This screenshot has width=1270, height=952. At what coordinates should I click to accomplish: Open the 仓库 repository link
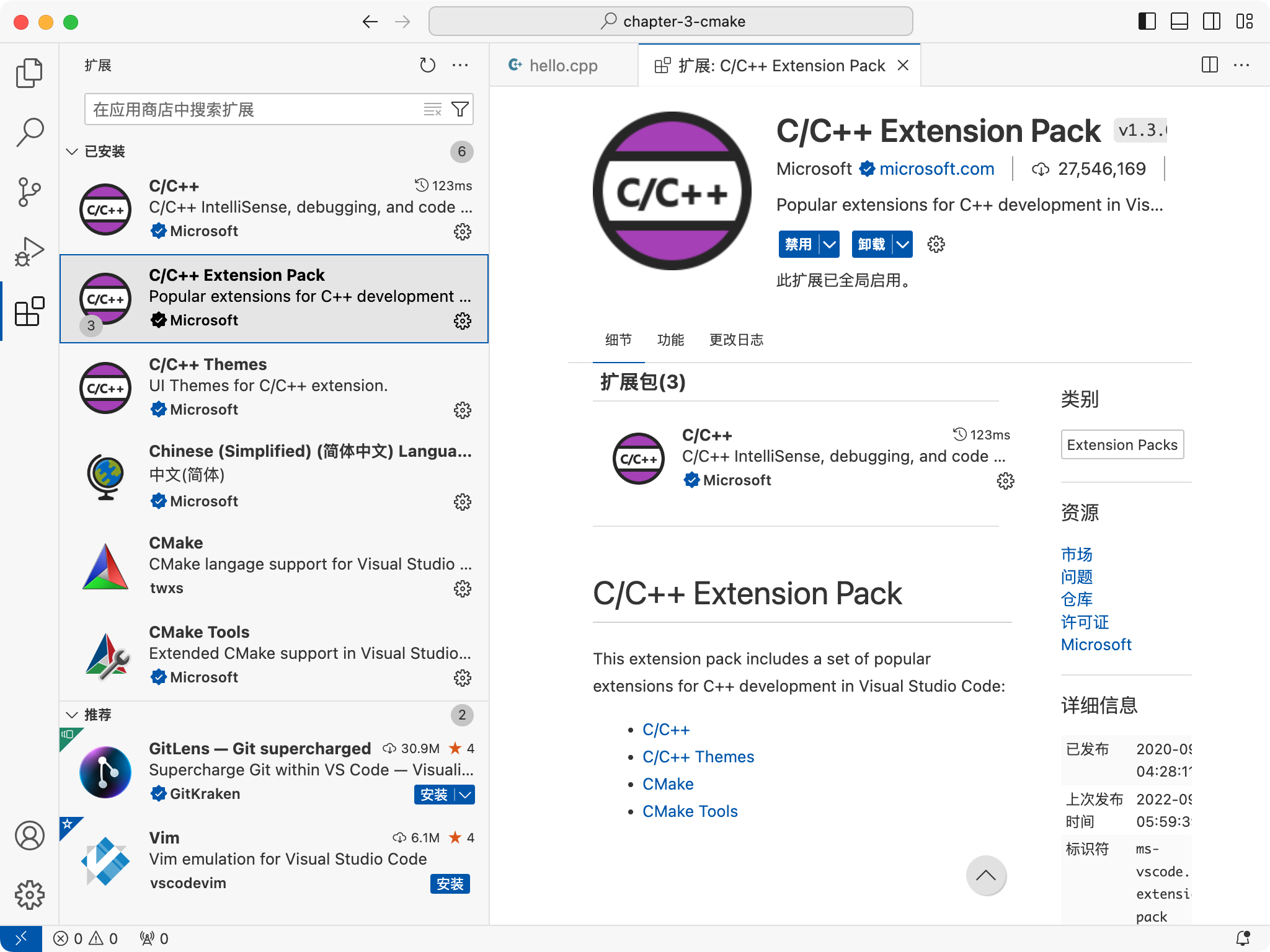coord(1077,599)
